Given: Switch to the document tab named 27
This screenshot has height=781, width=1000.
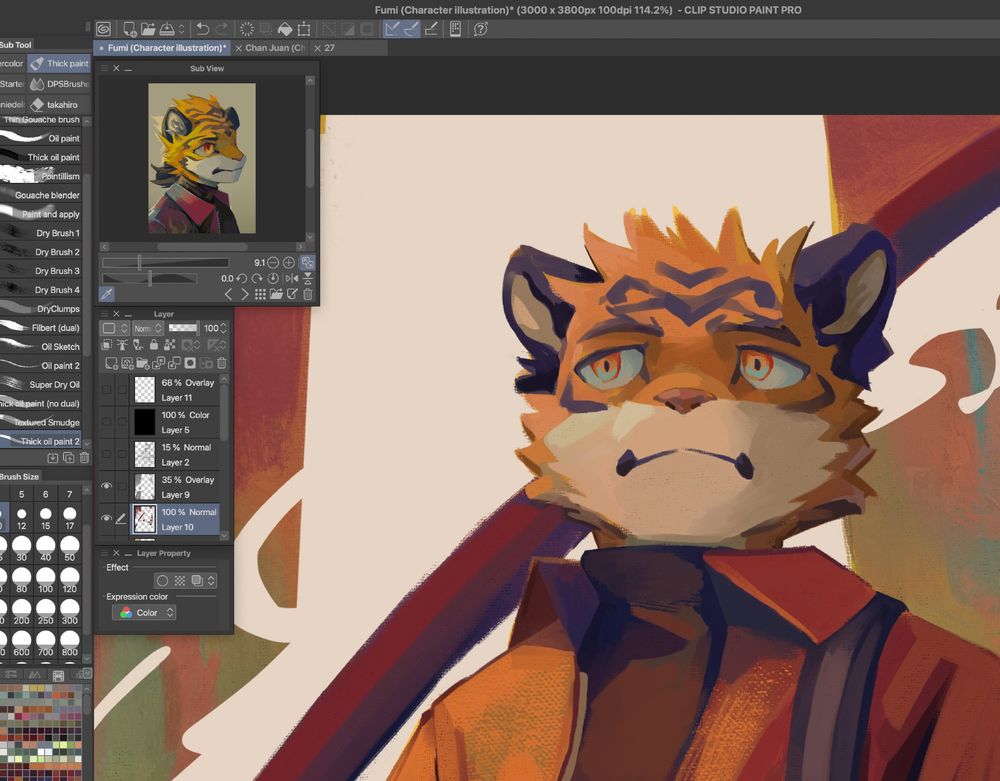Looking at the screenshot, I should (329, 48).
